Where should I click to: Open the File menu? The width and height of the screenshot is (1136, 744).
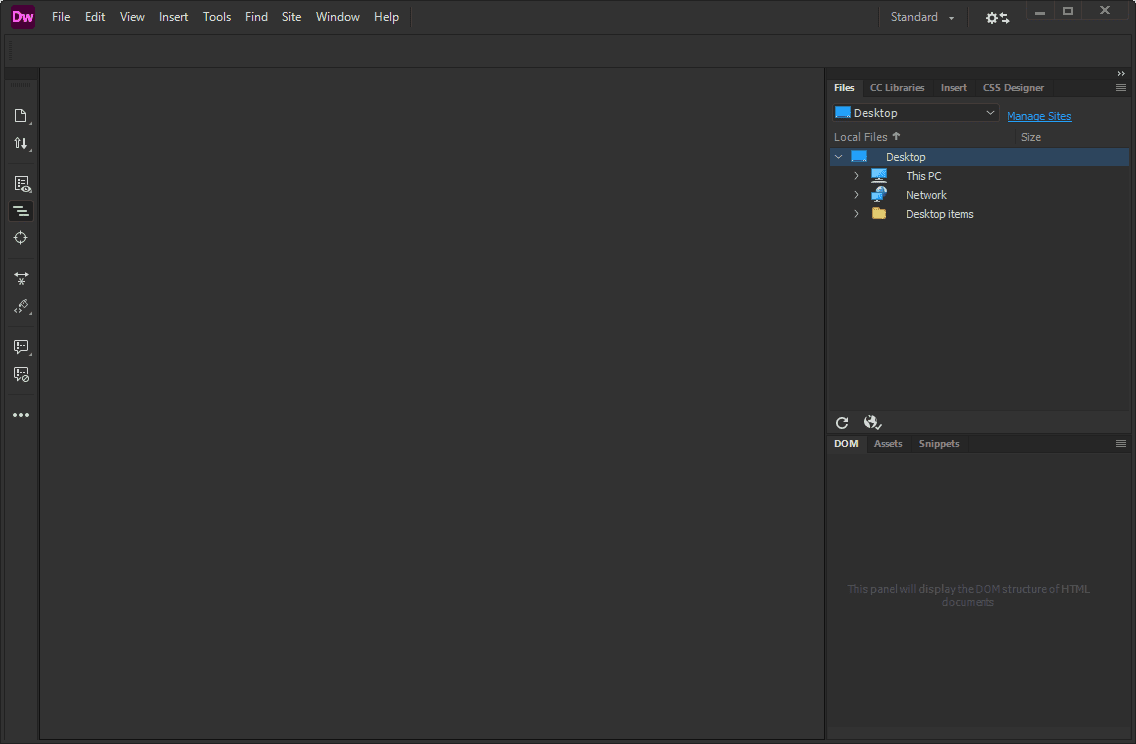[61, 17]
